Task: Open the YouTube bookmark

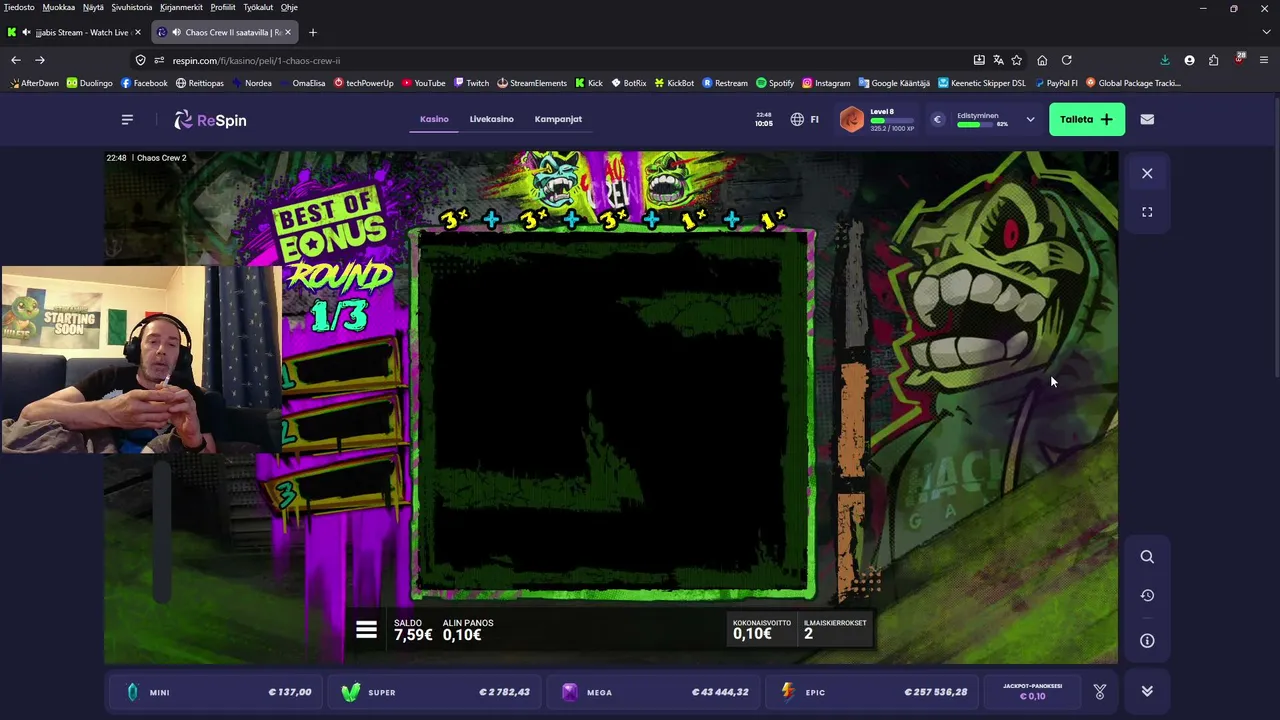Action: pyautogui.click(x=423, y=83)
